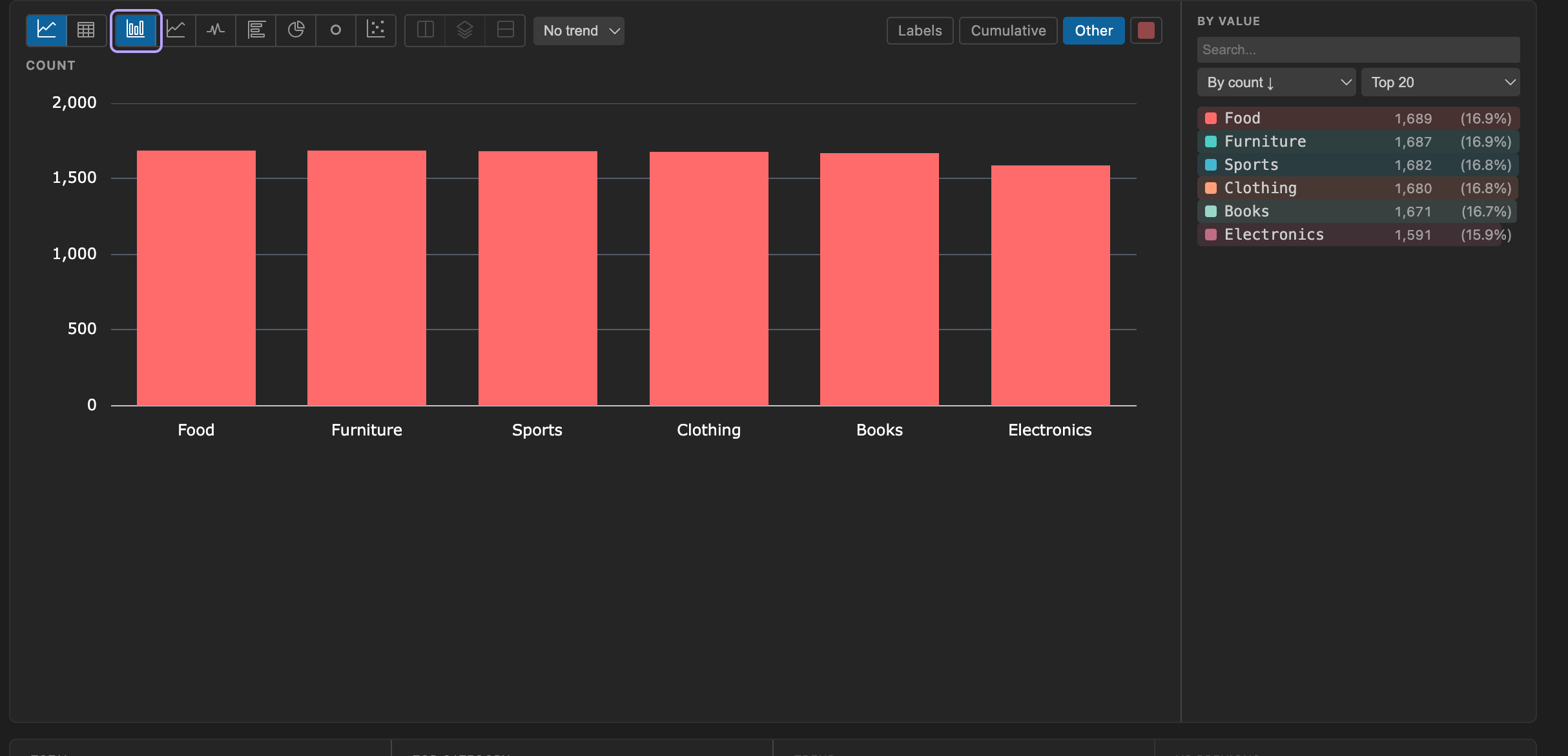1568x756 pixels.
Task: Choose split rows layout icon
Action: [505, 30]
